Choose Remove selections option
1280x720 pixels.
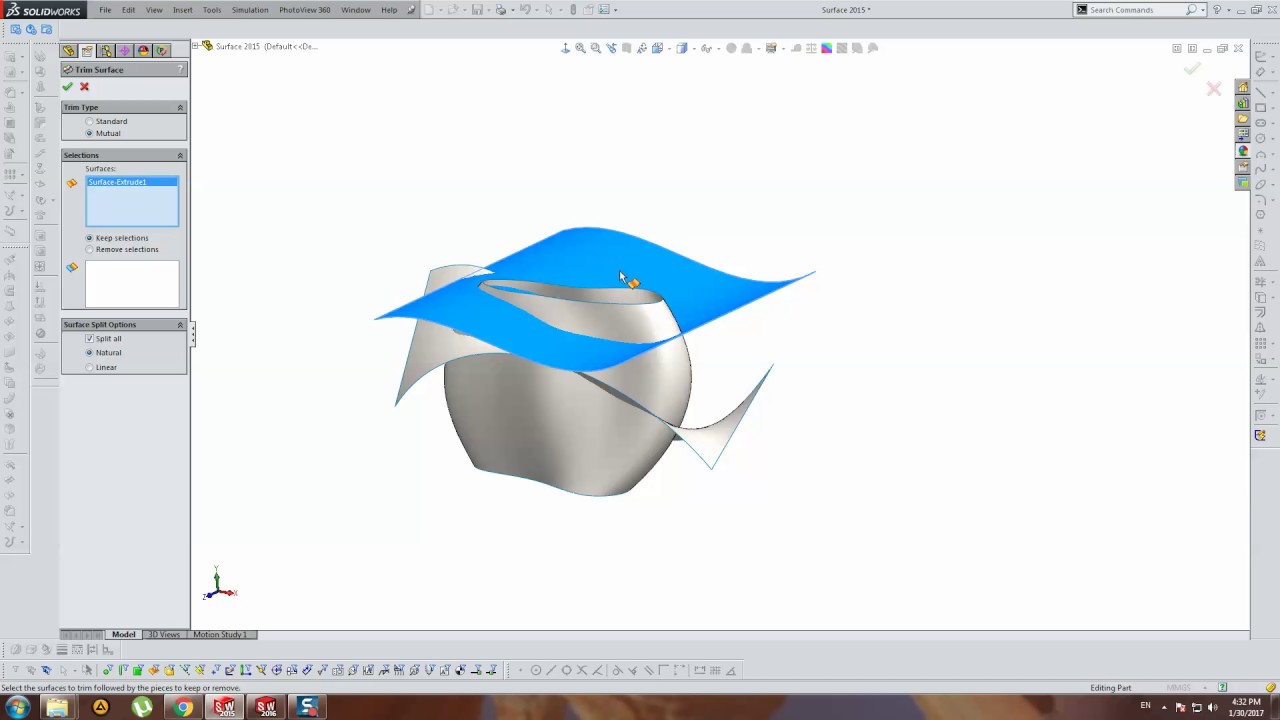point(90,249)
